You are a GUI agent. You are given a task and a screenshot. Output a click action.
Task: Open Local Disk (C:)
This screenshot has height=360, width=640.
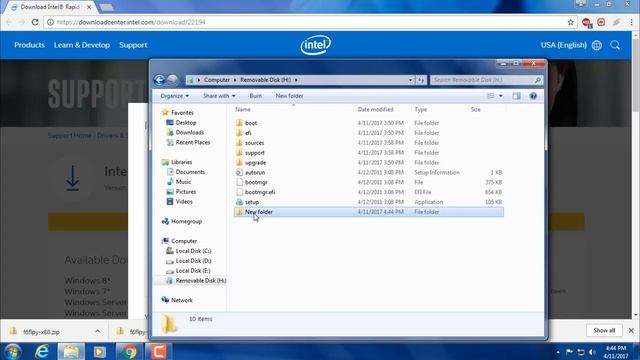coord(193,251)
